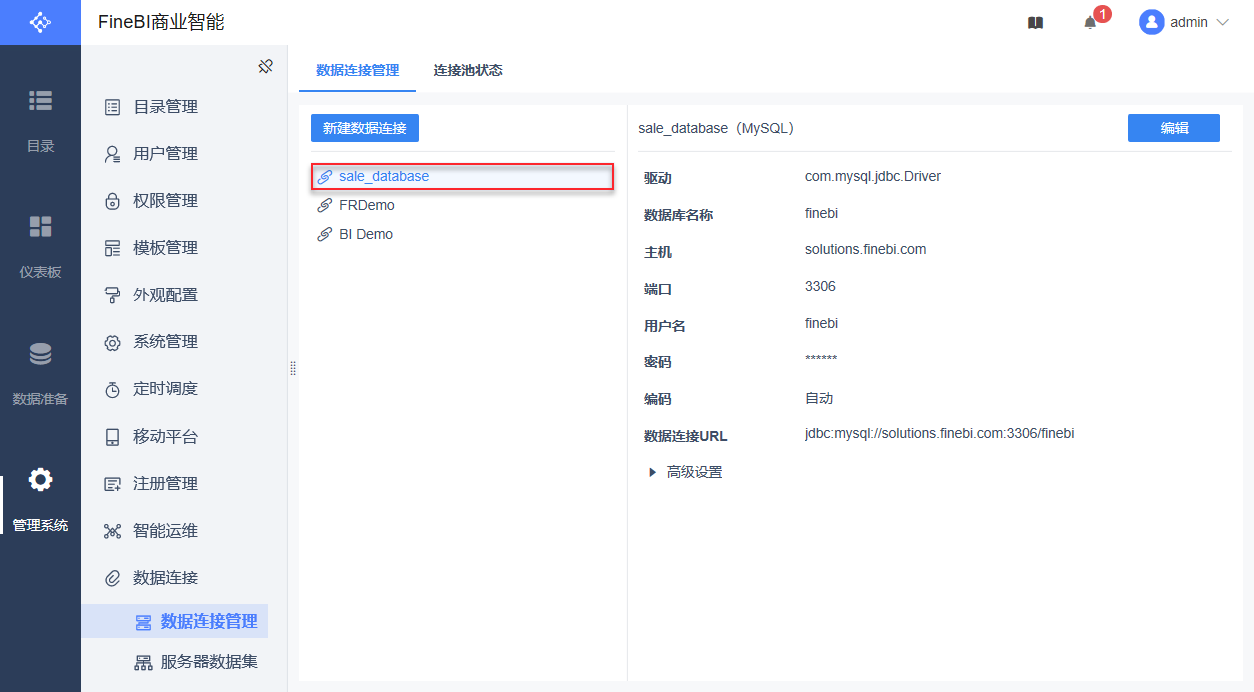The width and height of the screenshot is (1254, 692).
Task: Click the JDBC connection URL text
Action: (x=940, y=433)
